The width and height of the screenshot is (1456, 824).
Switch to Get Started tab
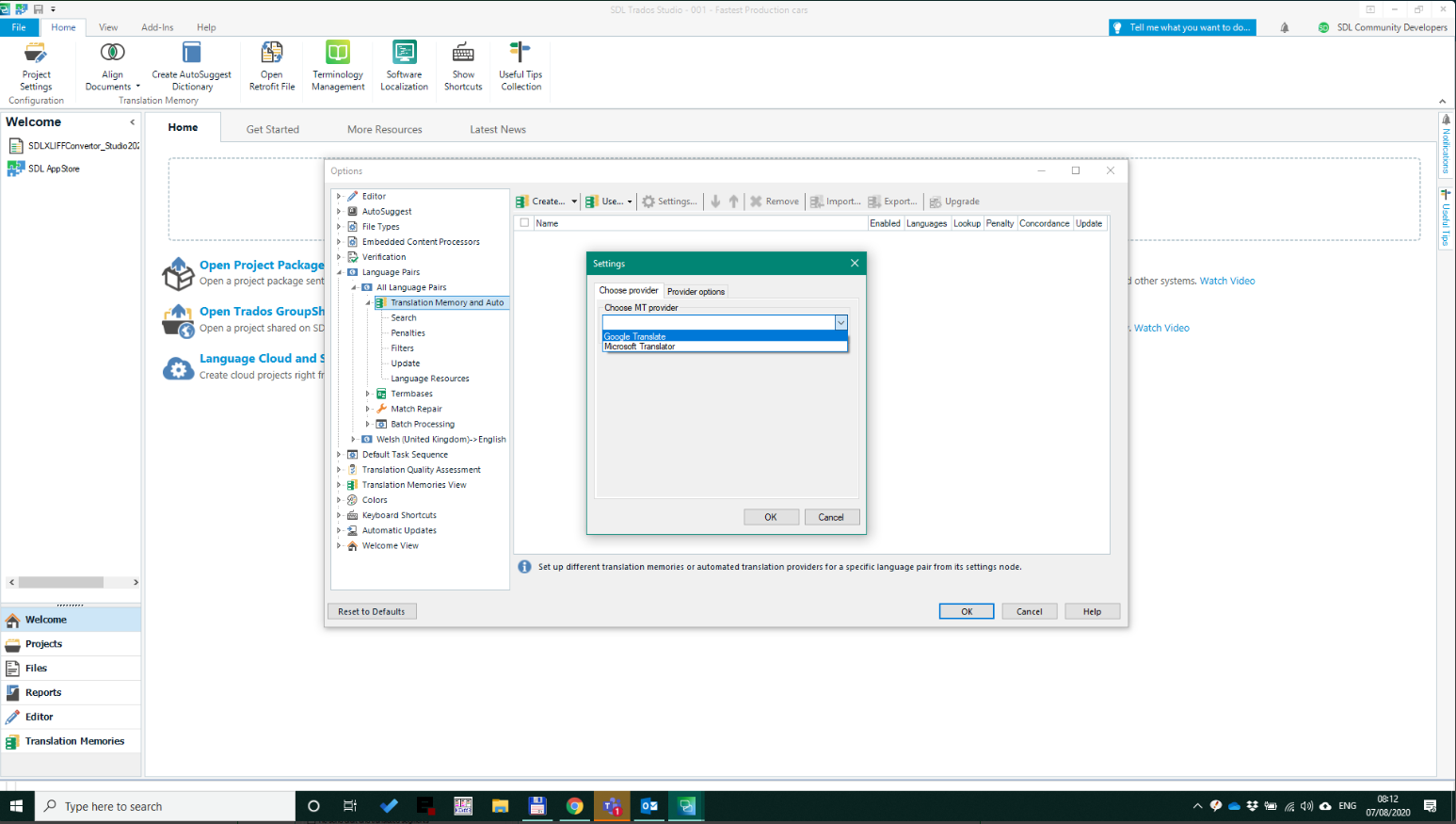click(273, 130)
